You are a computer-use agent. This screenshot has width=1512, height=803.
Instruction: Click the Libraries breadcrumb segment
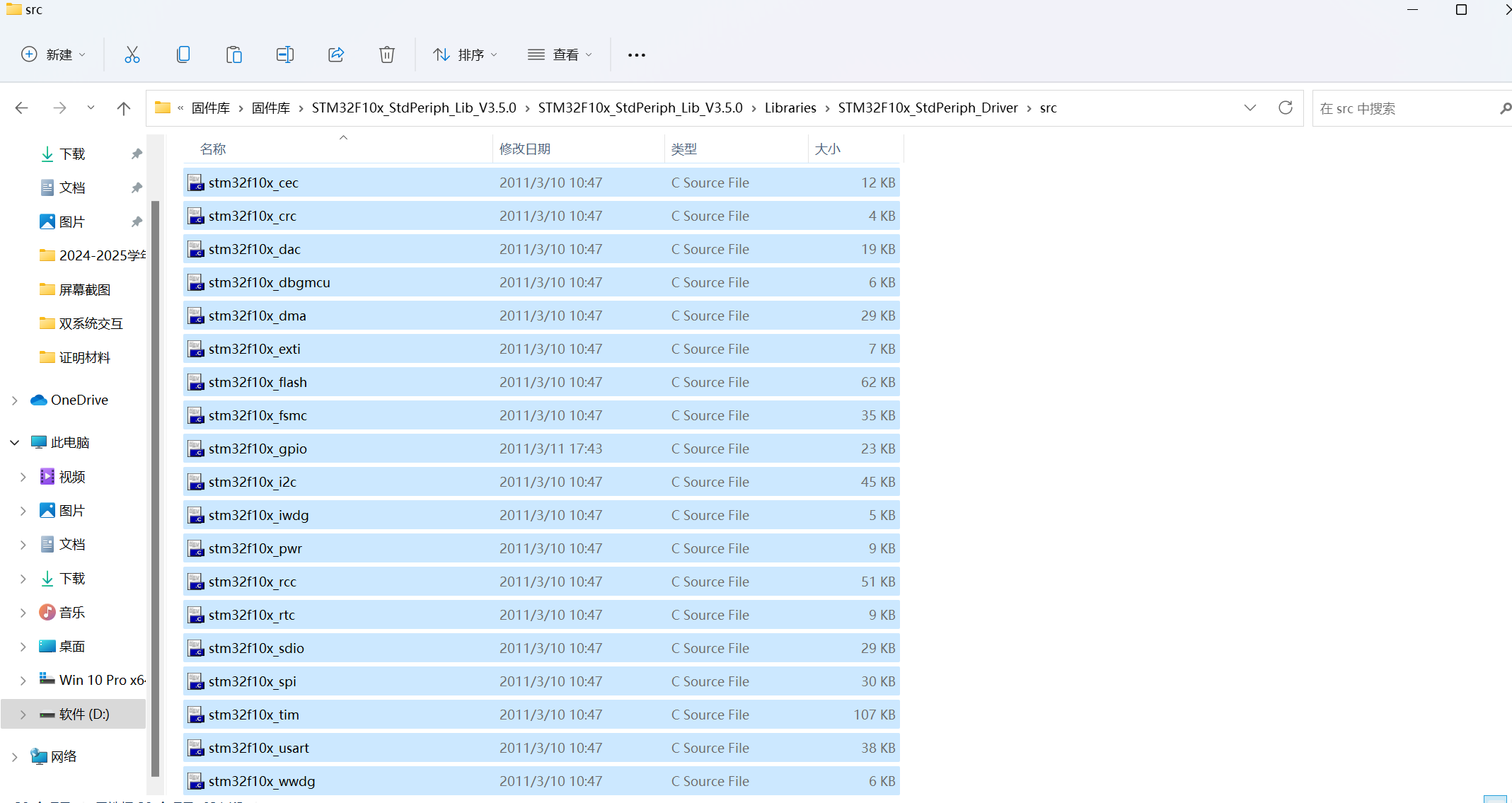(x=790, y=108)
